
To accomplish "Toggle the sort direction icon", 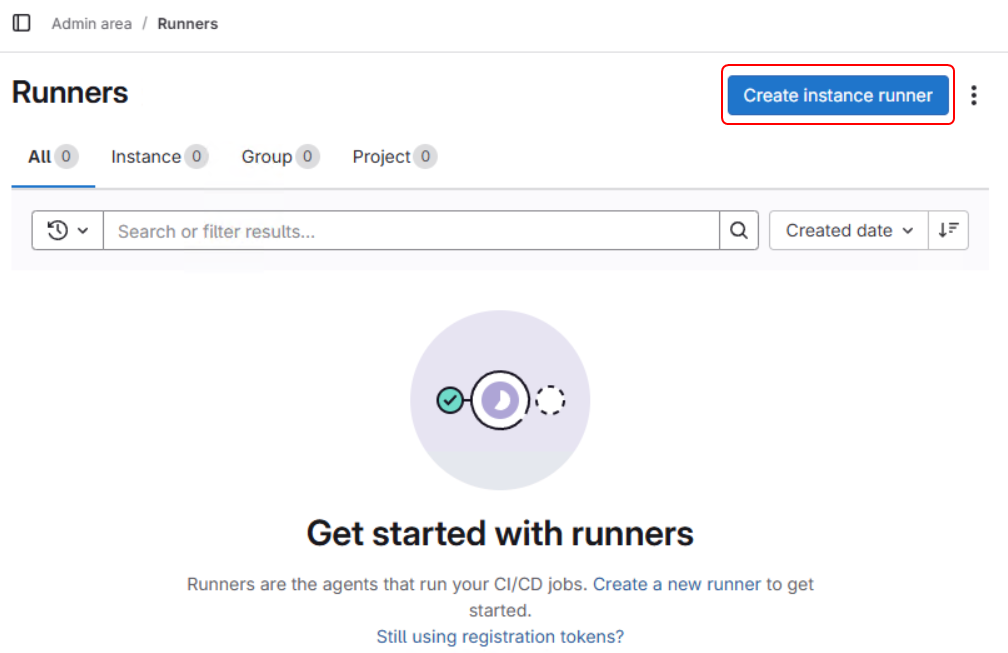I will pyautogui.click(x=948, y=231).
